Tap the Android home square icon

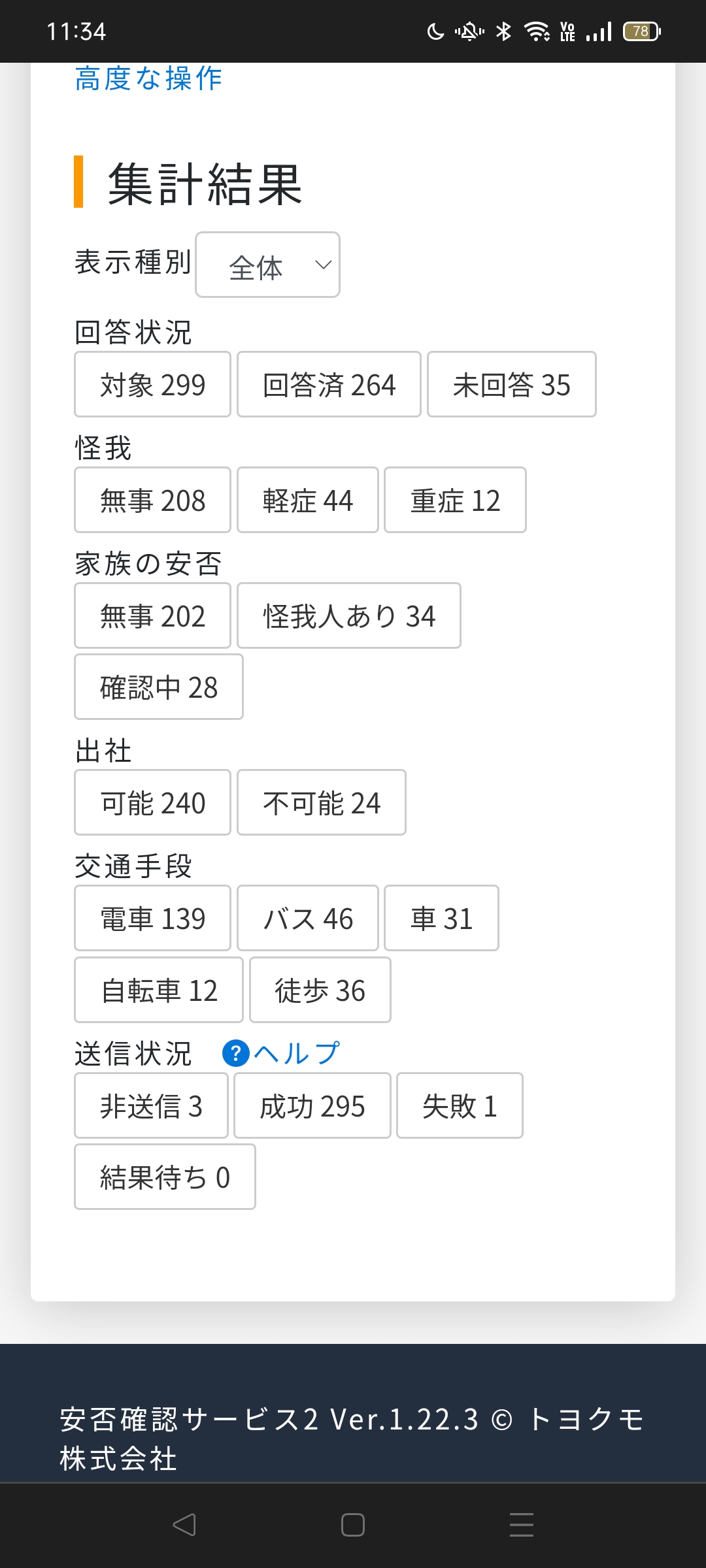(x=353, y=1525)
